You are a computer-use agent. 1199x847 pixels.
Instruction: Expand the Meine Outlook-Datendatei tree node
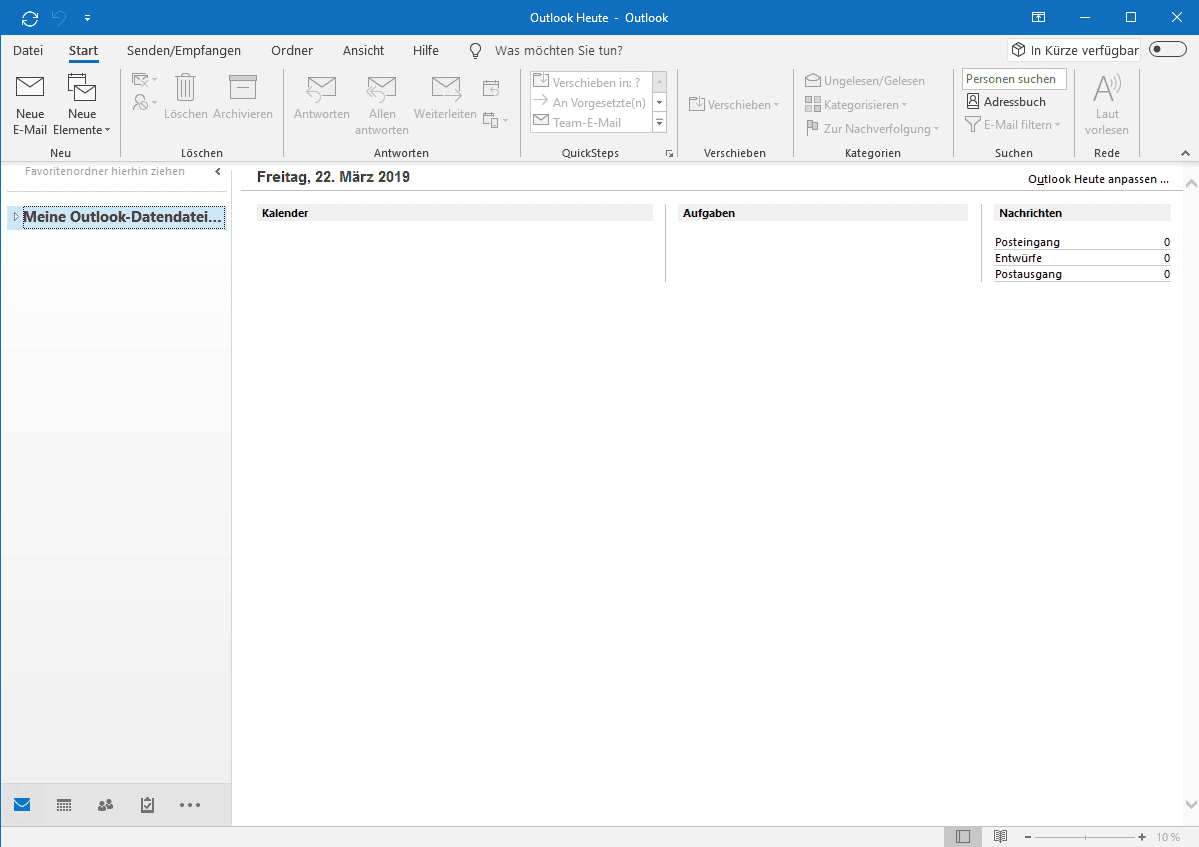point(15,217)
